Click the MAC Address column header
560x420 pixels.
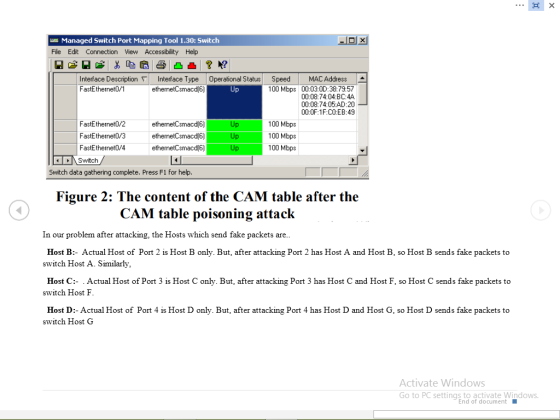pos(328,79)
